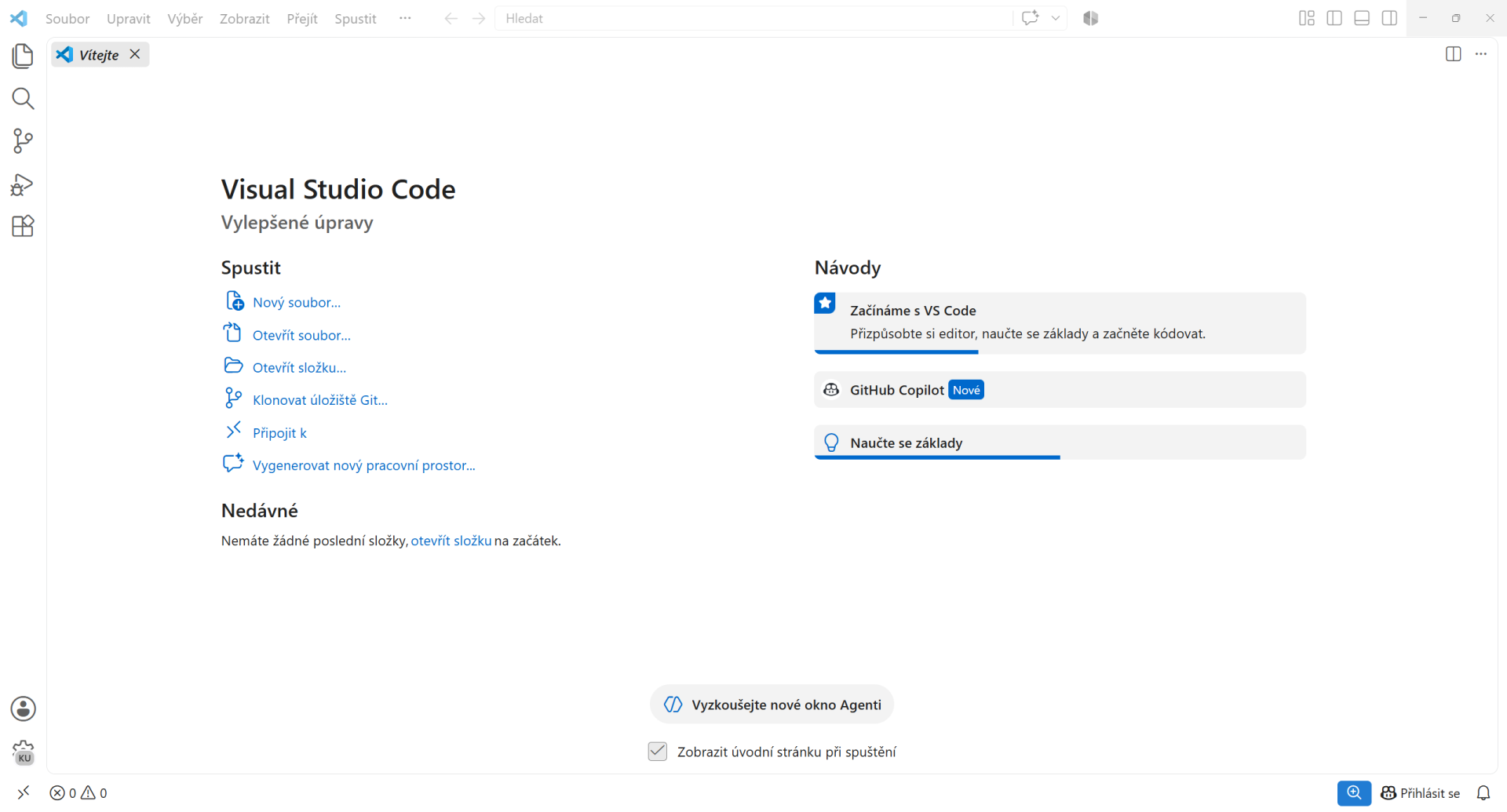Image resolution: width=1507 pixels, height=812 pixels.
Task: Open the Soubor menu
Action: [x=68, y=18]
